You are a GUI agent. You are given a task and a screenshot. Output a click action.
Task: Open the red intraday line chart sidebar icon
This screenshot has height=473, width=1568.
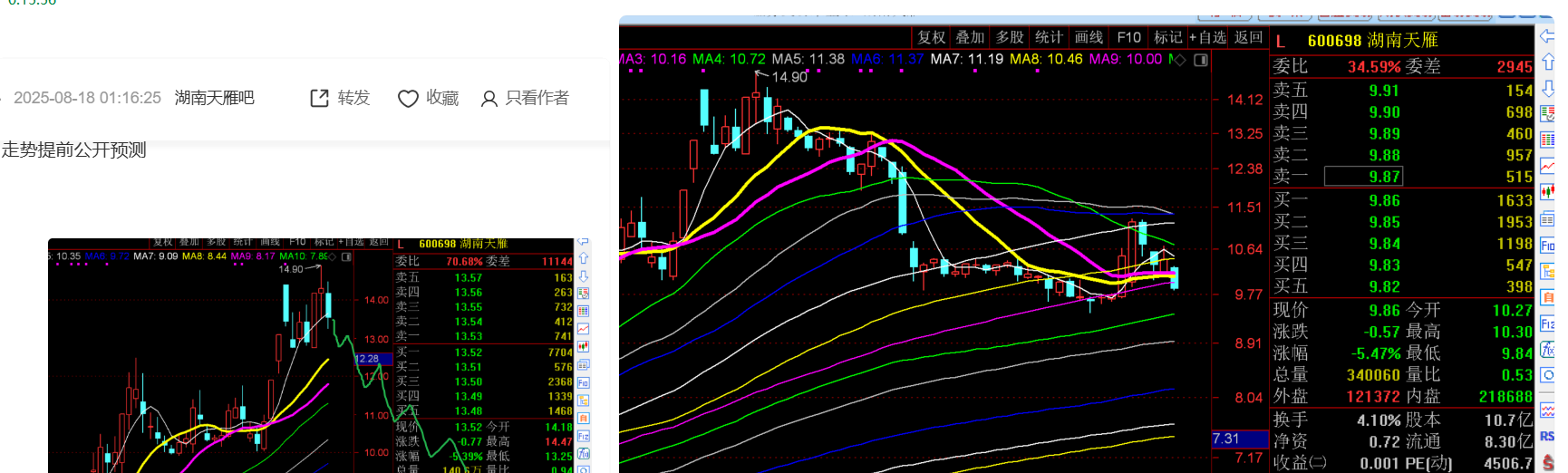pyautogui.click(x=1547, y=166)
